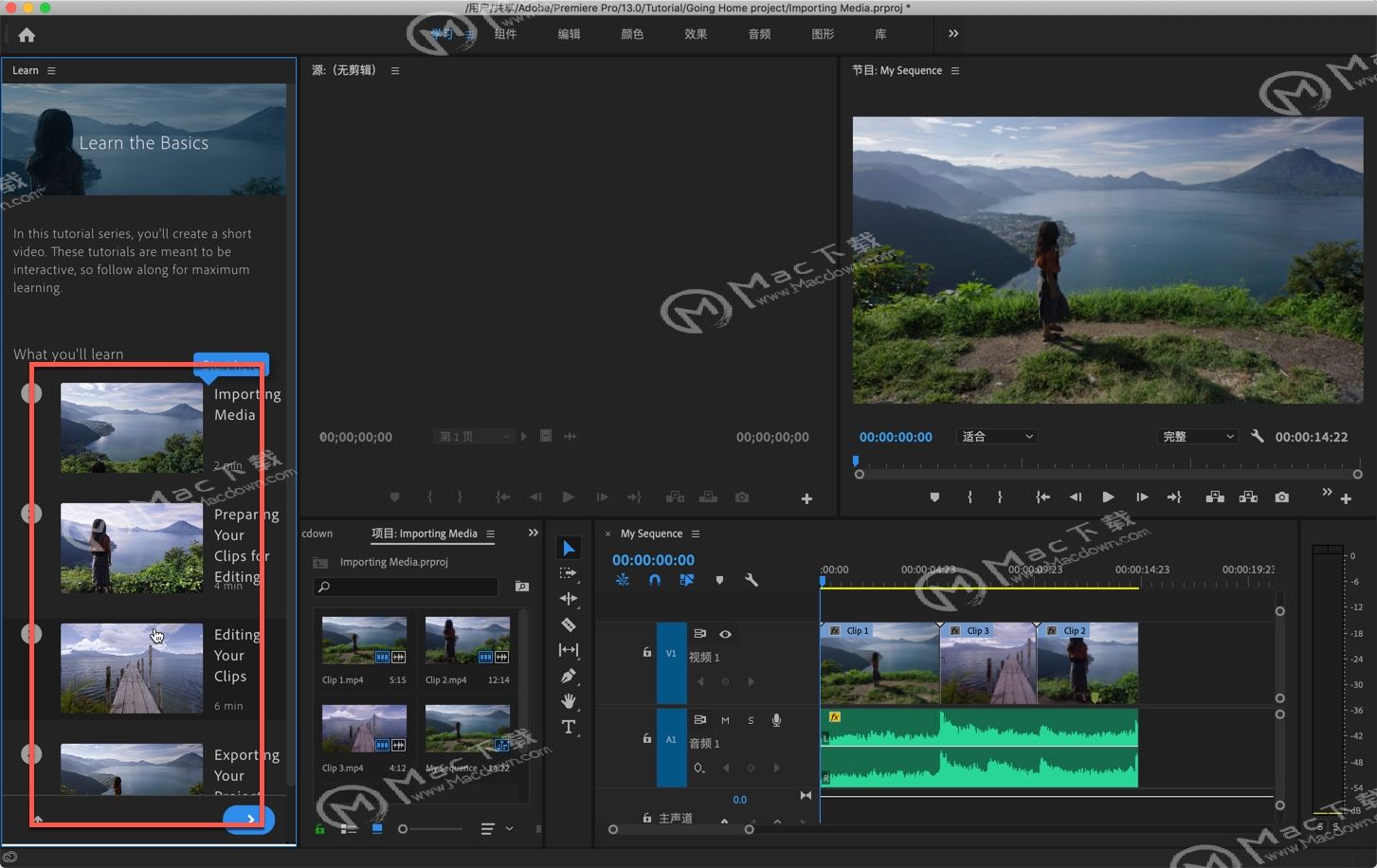Viewport: 1377px width, 868px height.
Task: Play the My Sequence program monitor
Action: 1108,497
